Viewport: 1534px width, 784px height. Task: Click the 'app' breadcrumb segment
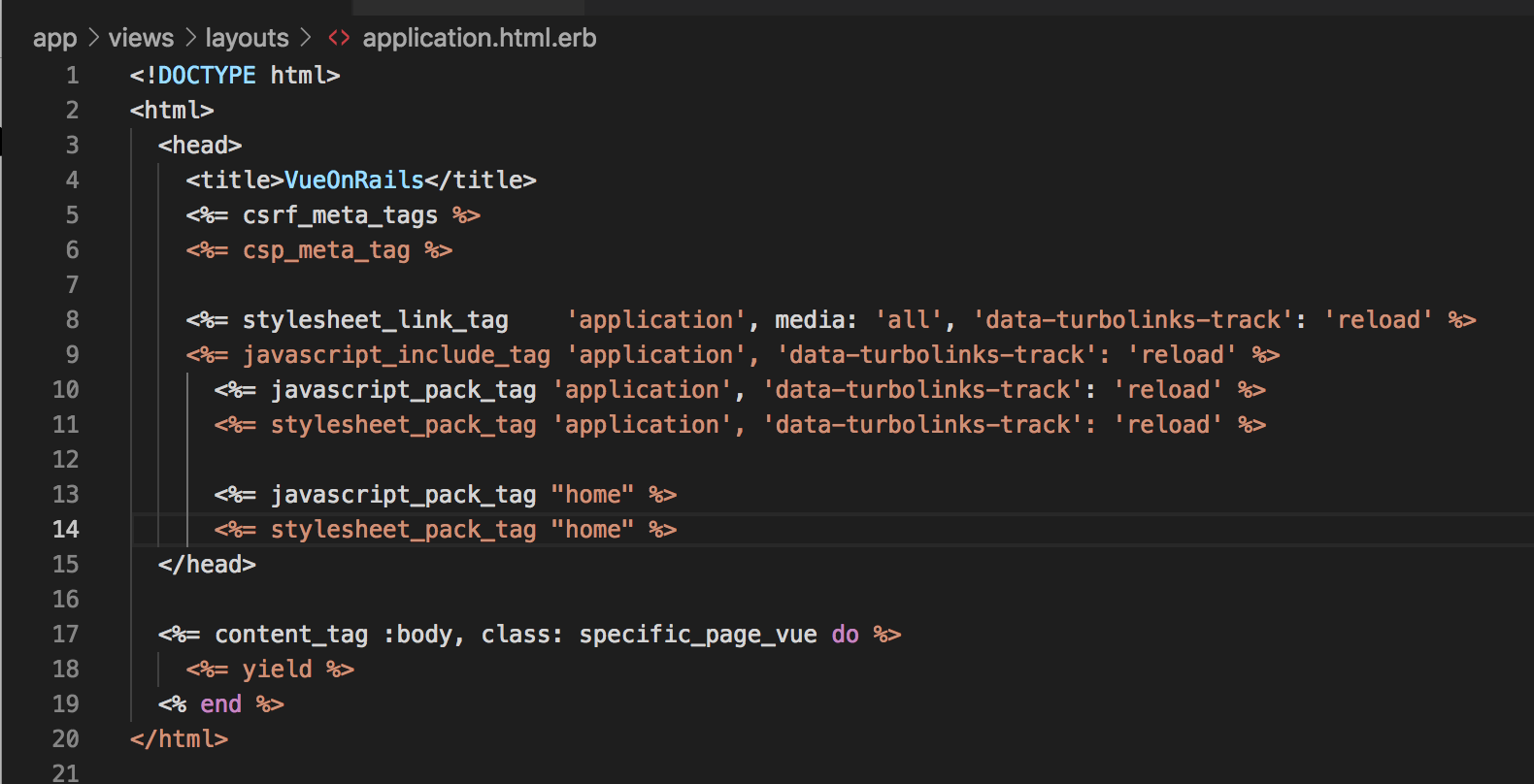(54, 39)
